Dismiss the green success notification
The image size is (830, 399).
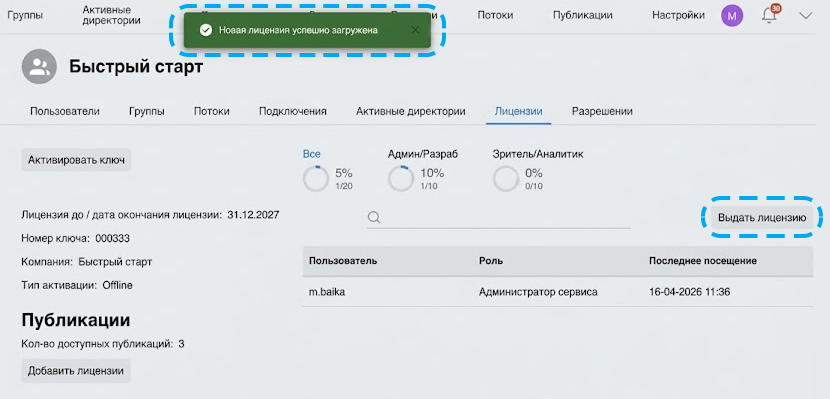(415, 30)
